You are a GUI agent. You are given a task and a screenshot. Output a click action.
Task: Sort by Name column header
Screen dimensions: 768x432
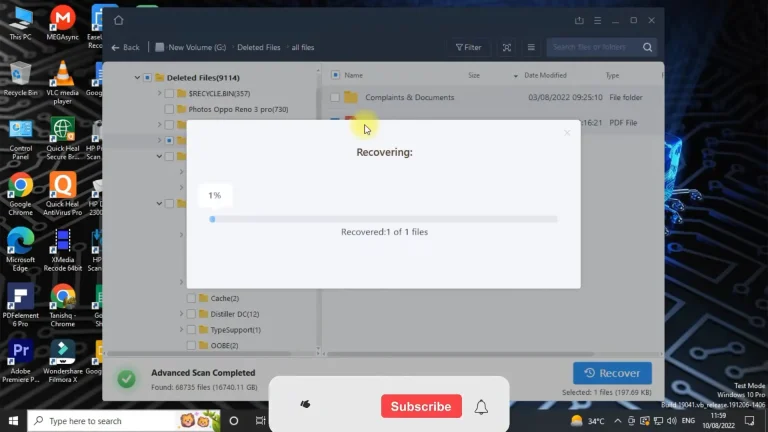353,75
